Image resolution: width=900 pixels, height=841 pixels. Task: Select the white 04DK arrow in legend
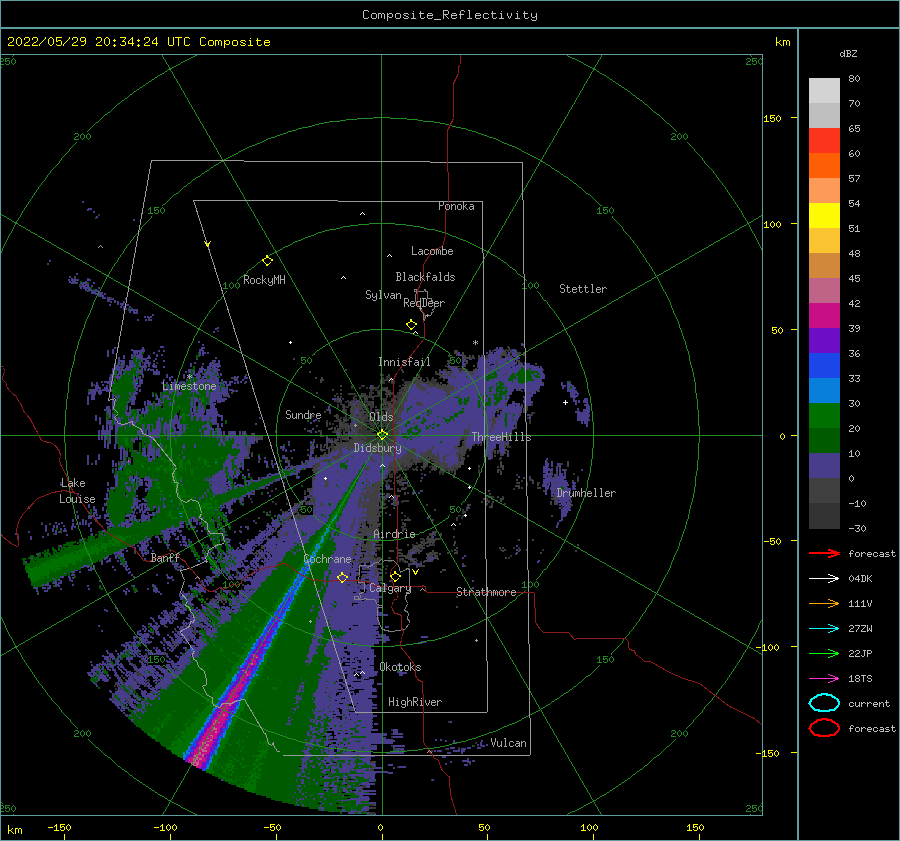click(x=824, y=578)
